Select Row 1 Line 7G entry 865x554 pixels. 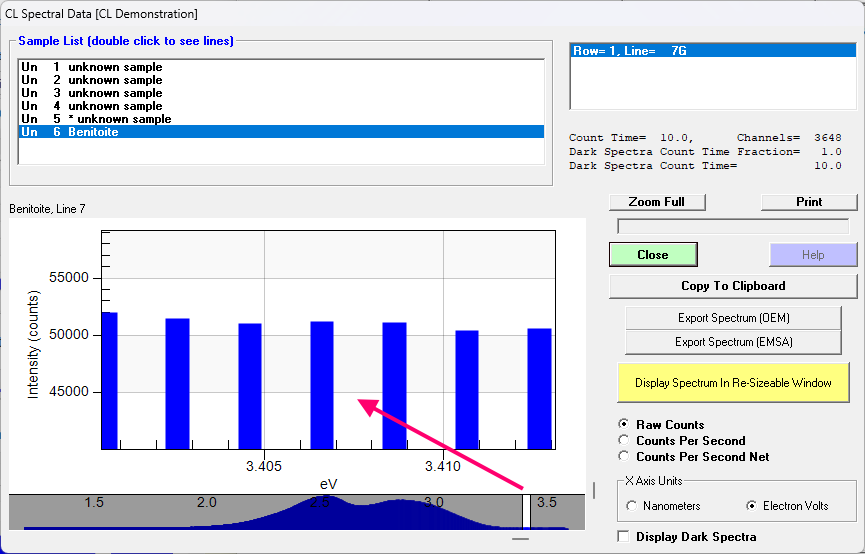[x=630, y=51]
